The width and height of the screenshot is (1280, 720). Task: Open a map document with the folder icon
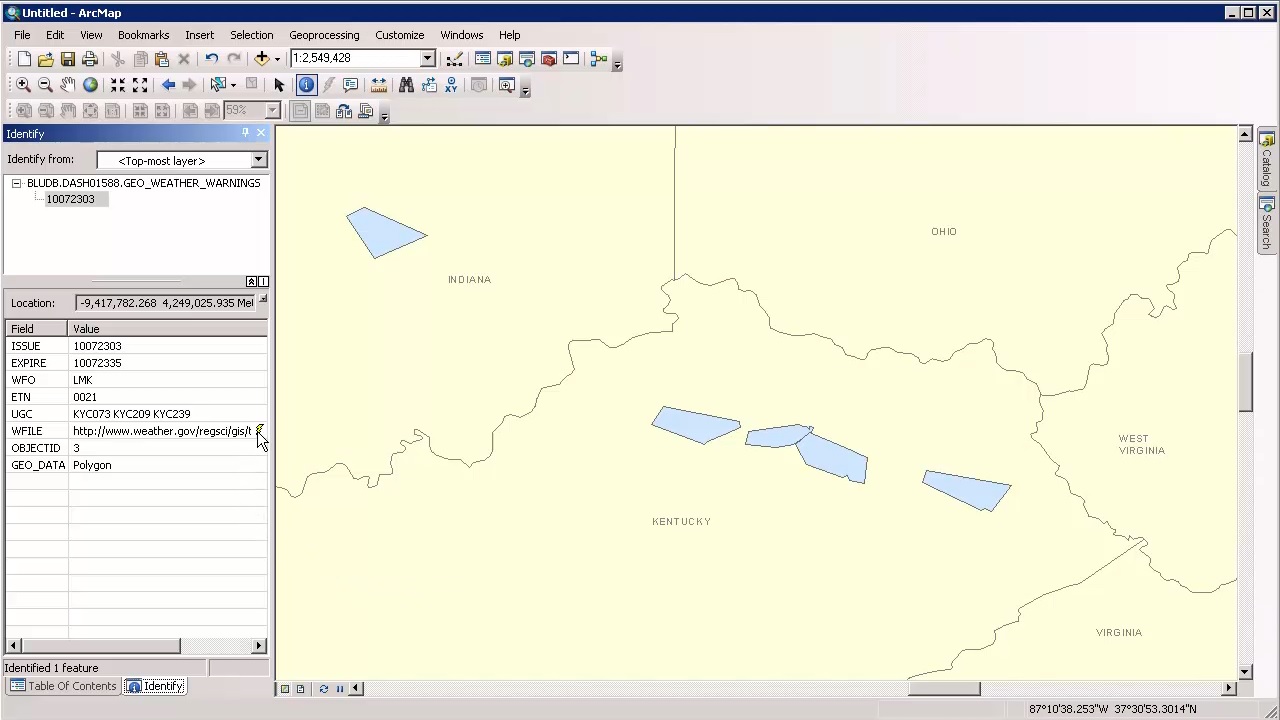(x=46, y=59)
